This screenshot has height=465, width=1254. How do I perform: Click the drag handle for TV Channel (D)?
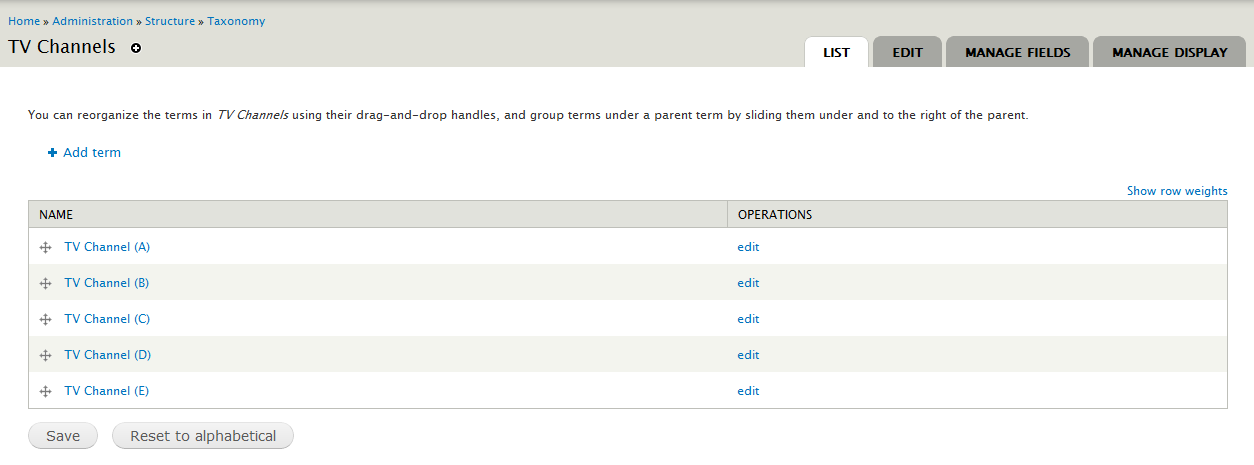click(45, 355)
